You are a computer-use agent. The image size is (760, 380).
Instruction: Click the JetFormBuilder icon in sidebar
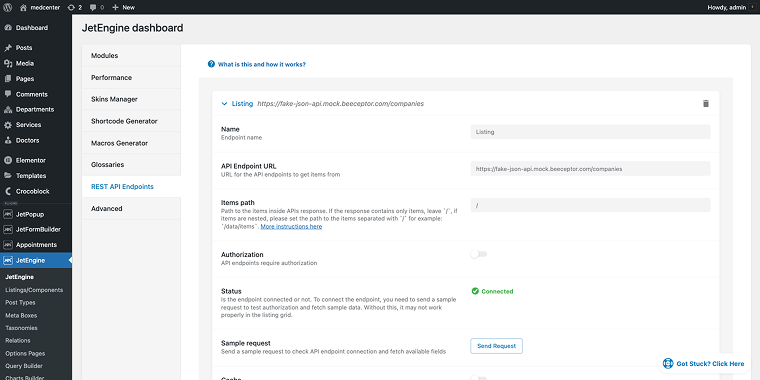8,229
